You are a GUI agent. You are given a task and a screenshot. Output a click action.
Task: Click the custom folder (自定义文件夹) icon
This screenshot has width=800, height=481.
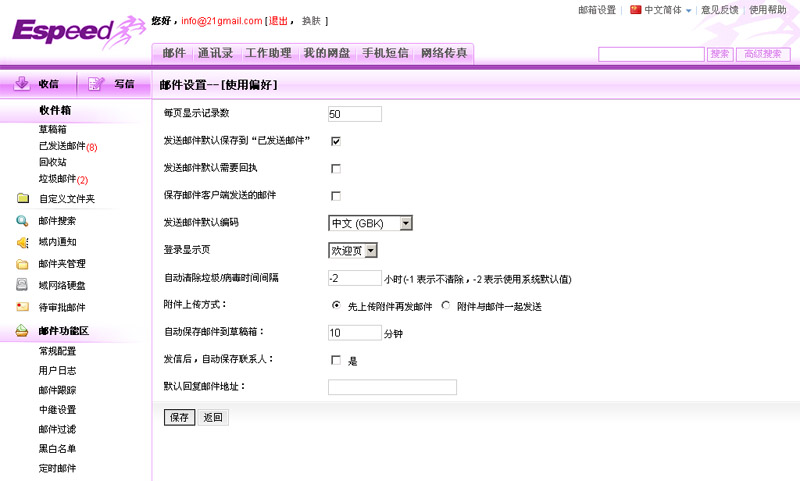tap(22, 199)
